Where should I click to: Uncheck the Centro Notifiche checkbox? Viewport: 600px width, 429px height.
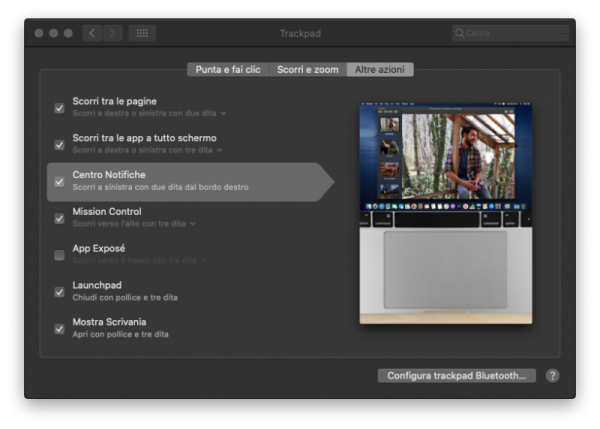(x=59, y=182)
